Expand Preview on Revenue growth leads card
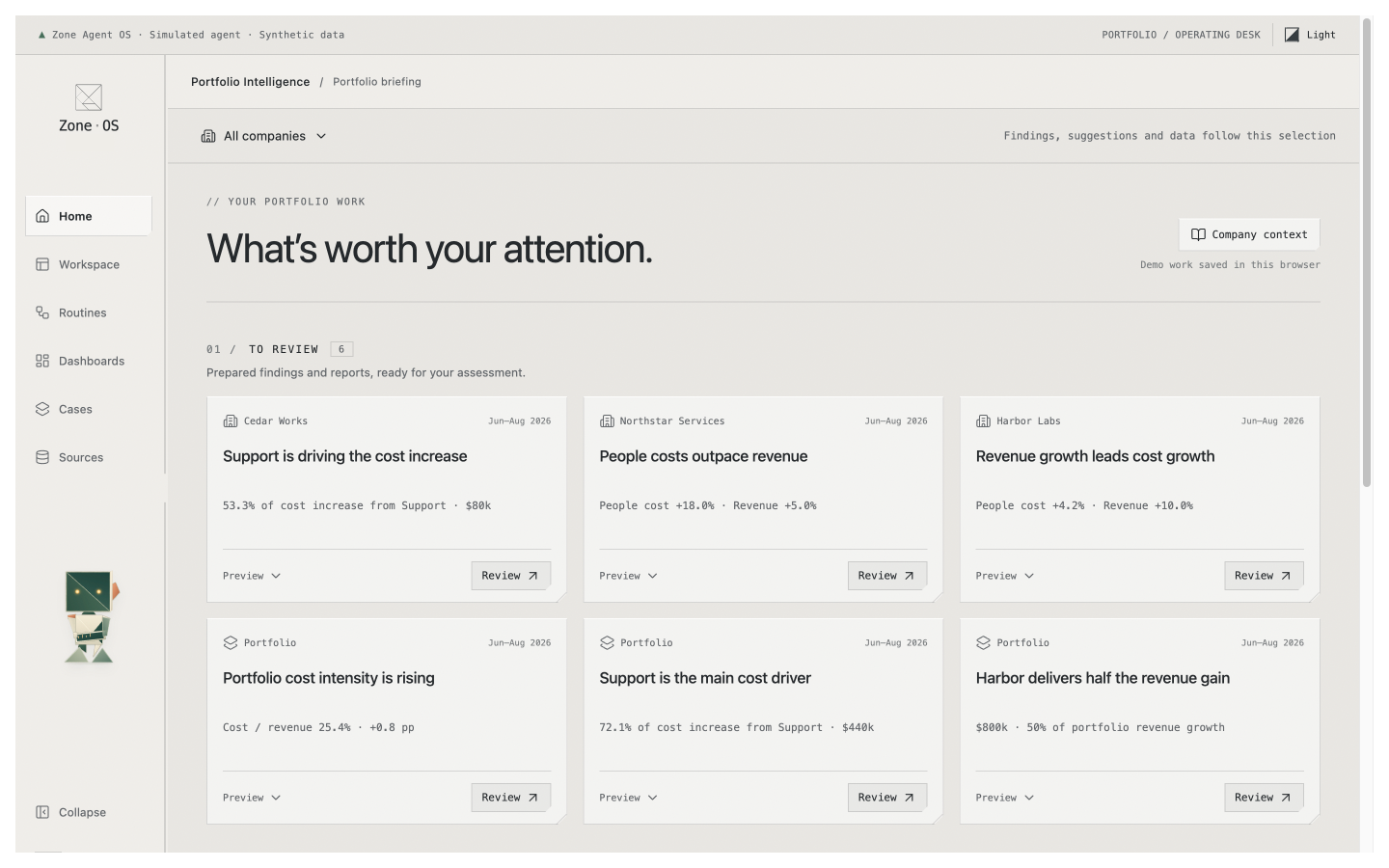Screen dimensions: 1389x868 (1004, 576)
